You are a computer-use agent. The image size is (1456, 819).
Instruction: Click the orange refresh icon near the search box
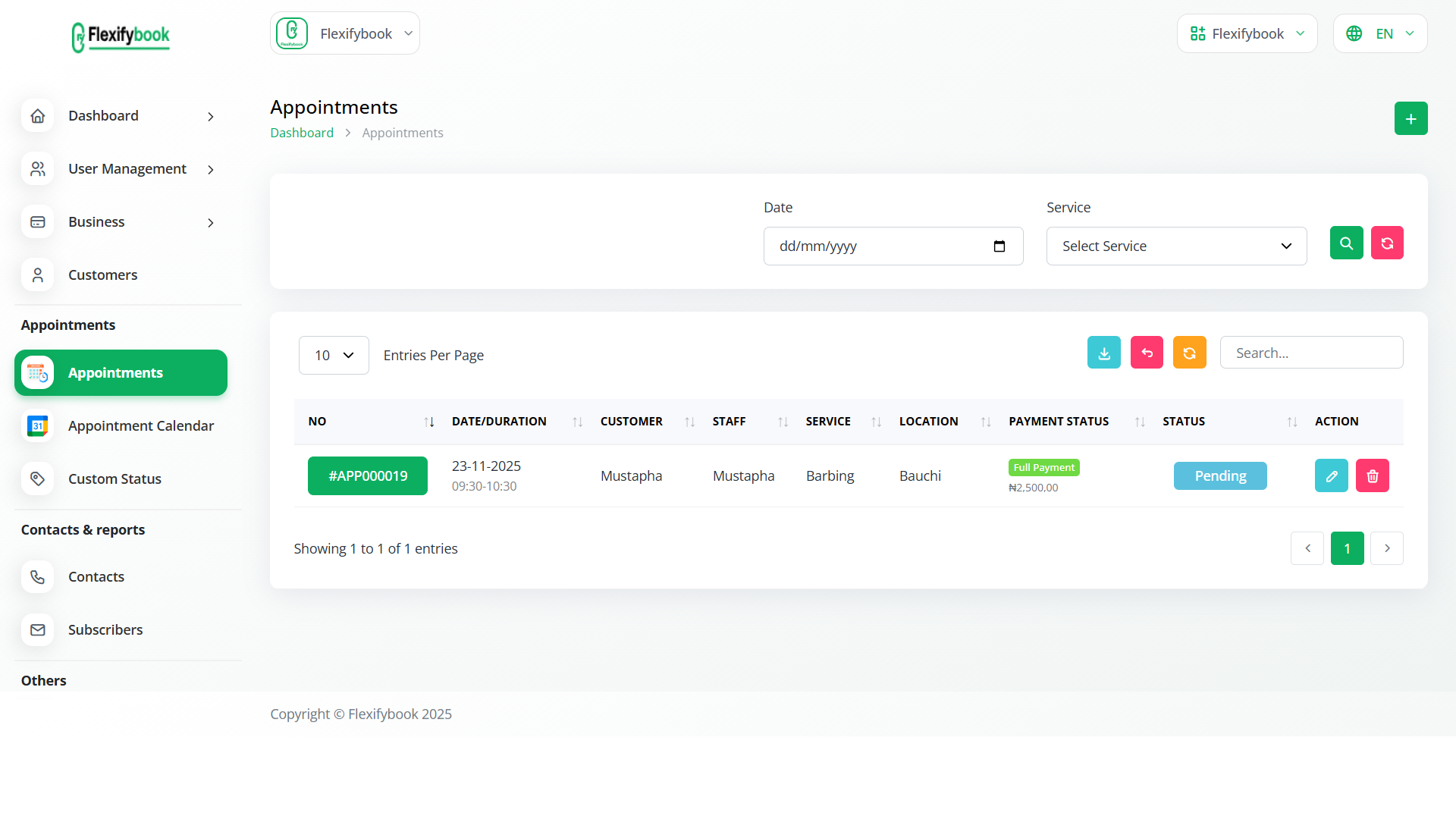pos(1189,352)
